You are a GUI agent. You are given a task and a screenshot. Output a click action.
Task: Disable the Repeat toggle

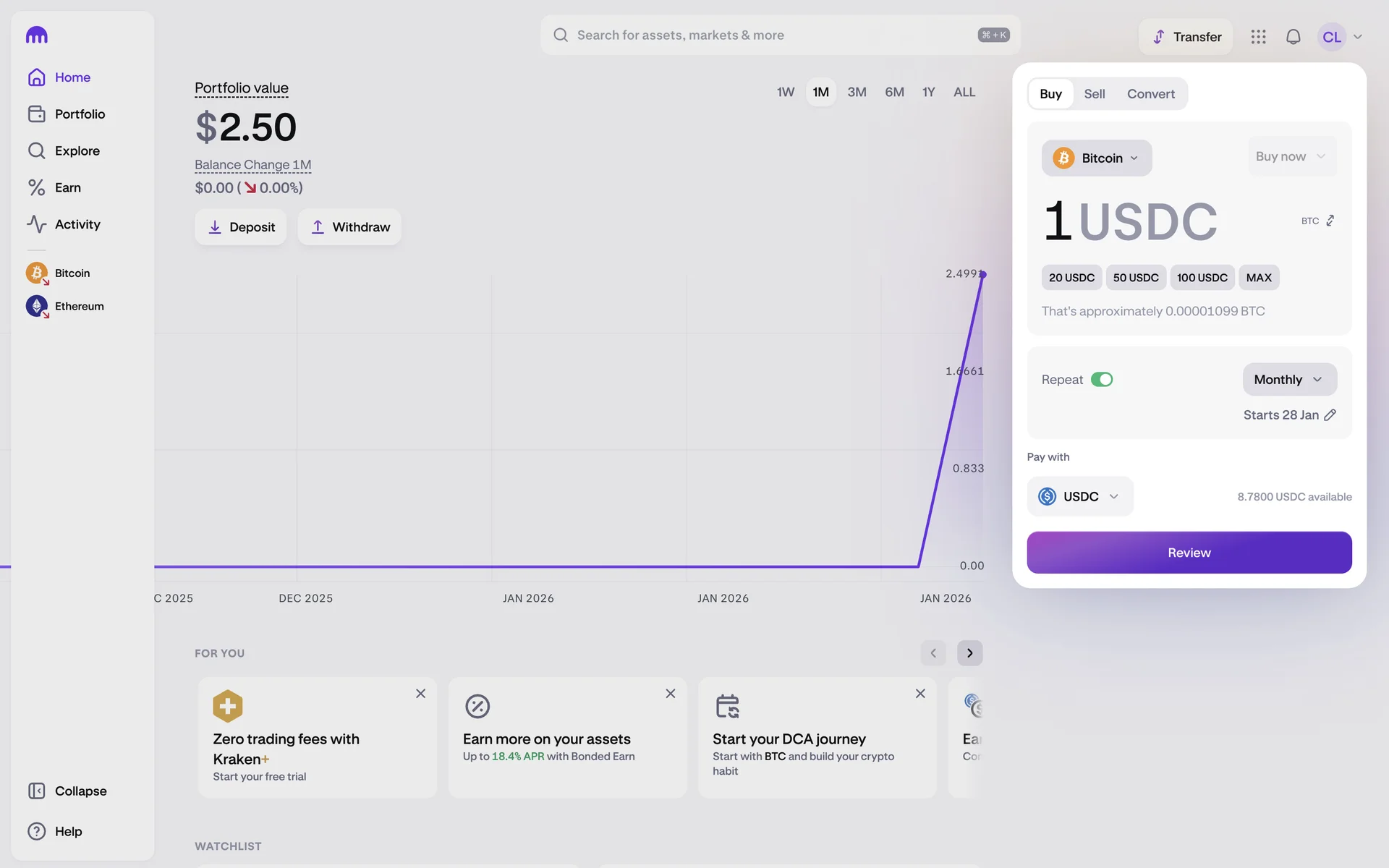pyautogui.click(x=1101, y=380)
